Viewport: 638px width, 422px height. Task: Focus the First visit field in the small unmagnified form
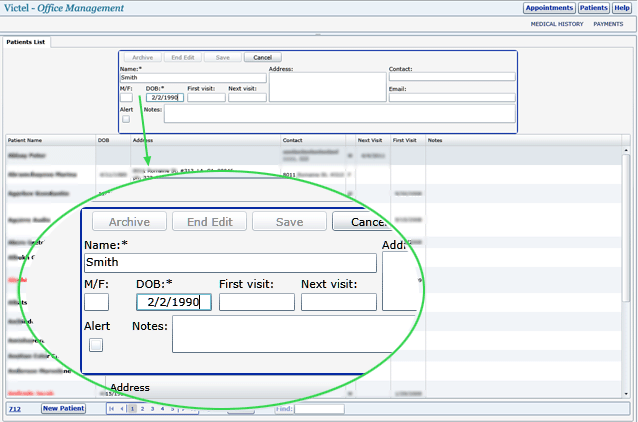click(206, 98)
